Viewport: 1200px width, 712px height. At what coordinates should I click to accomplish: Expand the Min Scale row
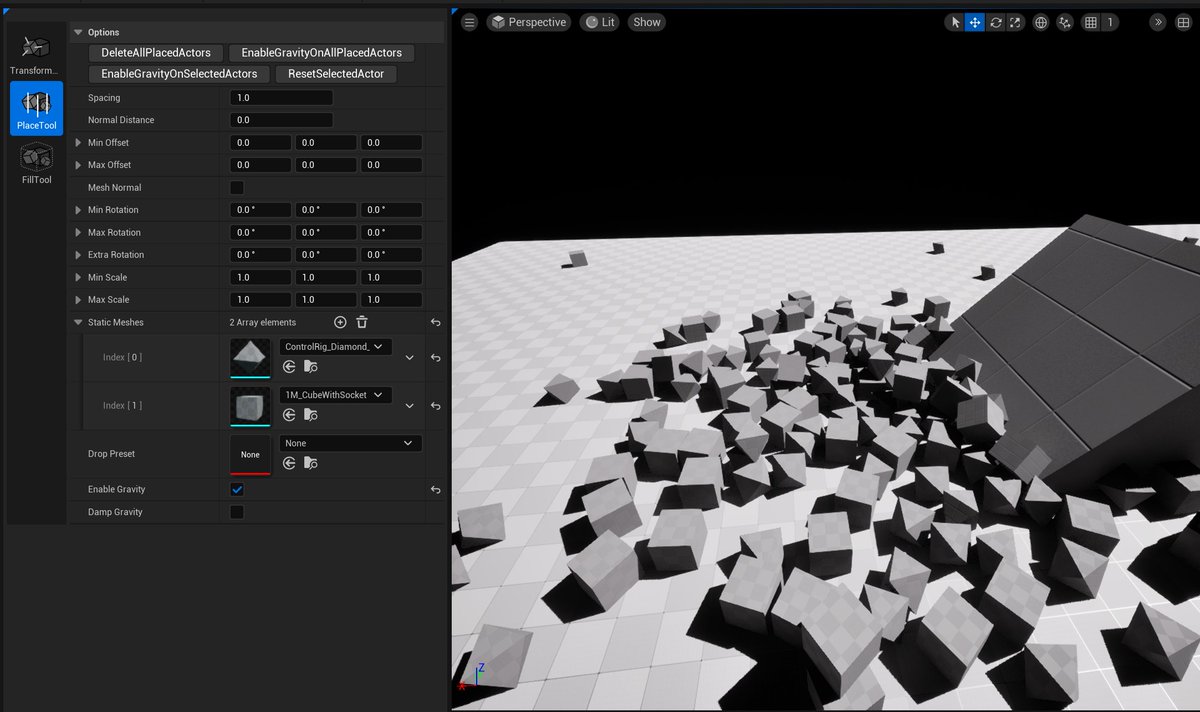[78, 277]
